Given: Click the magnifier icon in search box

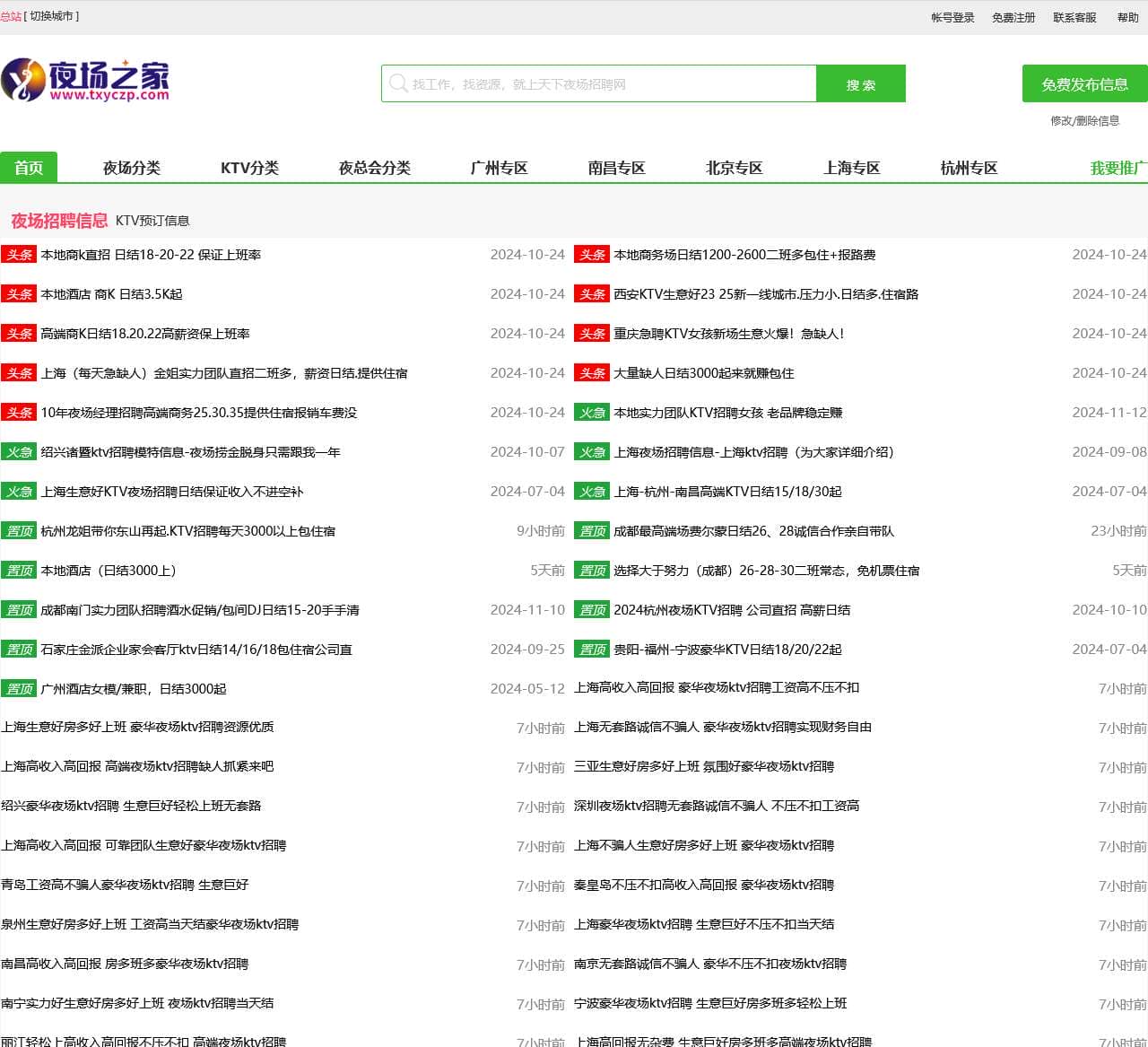Looking at the screenshot, I should pos(397,83).
